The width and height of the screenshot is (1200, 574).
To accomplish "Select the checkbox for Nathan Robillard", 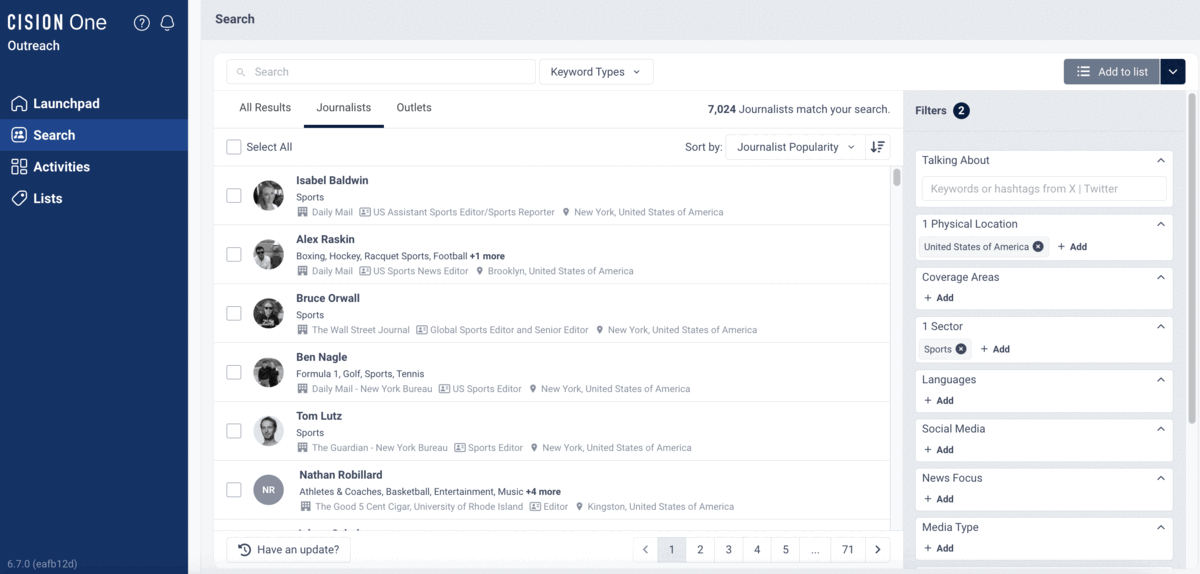I will click(x=234, y=490).
